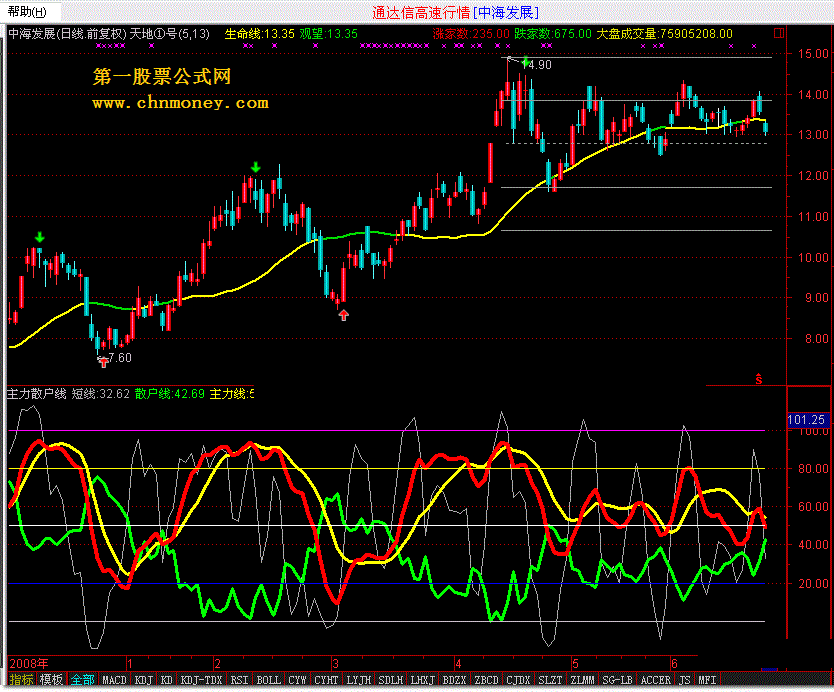Open the 帮助(H) help menu
Screen dimensions: 834x692
(27, 11)
